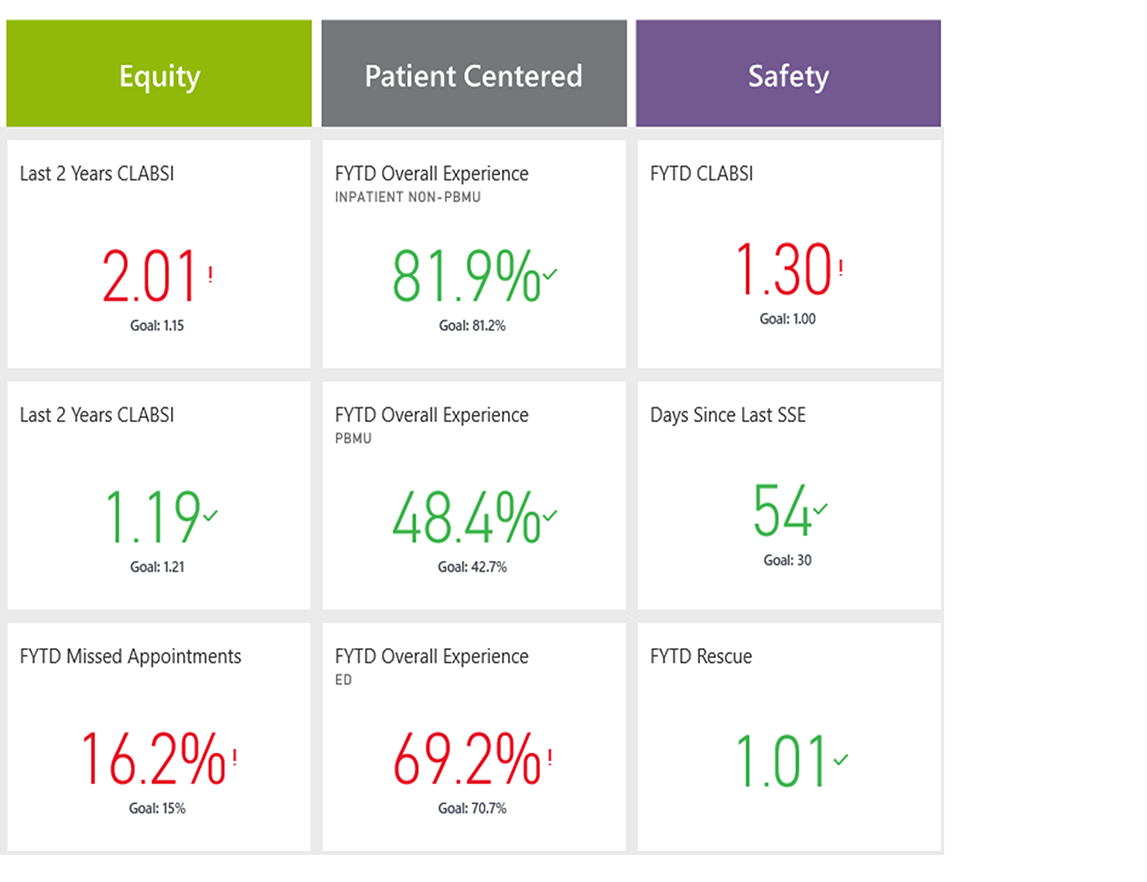Screen dimensions: 1147x882
Task: Click the alert icon beside 1.30
Action: tap(841, 268)
